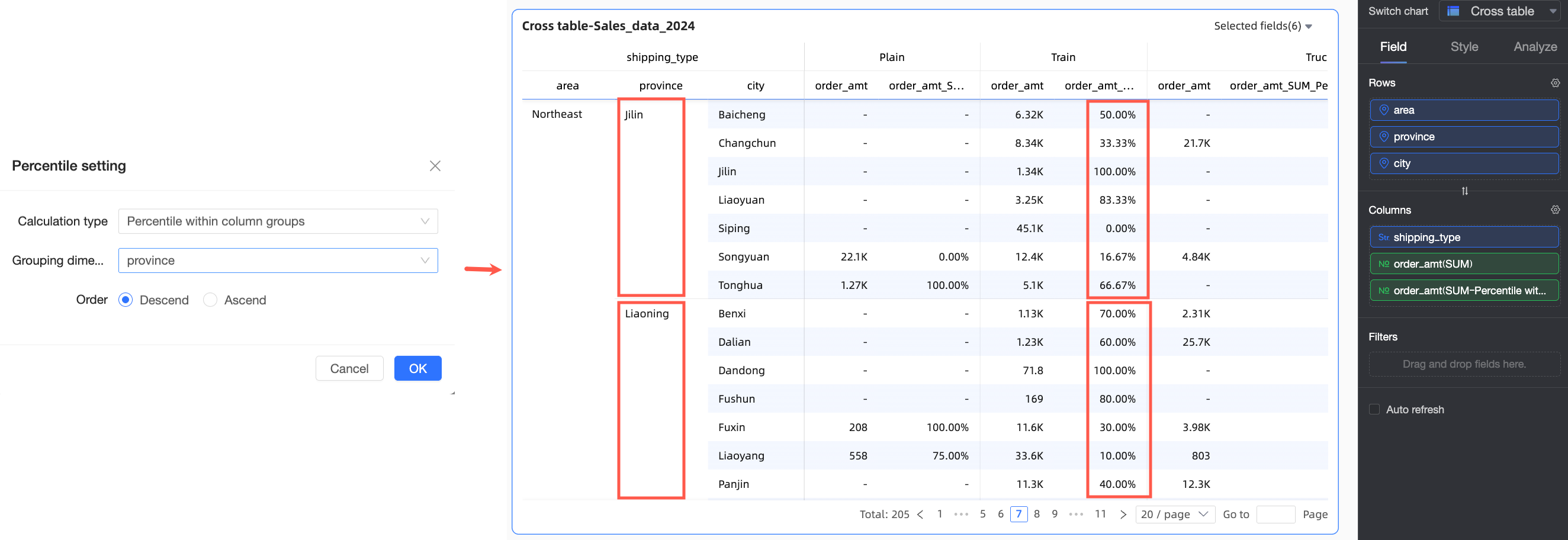Cancel the percentile setting dialog

[349, 368]
